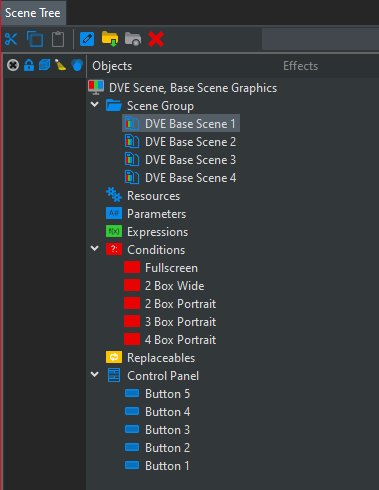The image size is (379, 490).
Task: Click the Button 2 blue icon
Action: click(x=132, y=447)
